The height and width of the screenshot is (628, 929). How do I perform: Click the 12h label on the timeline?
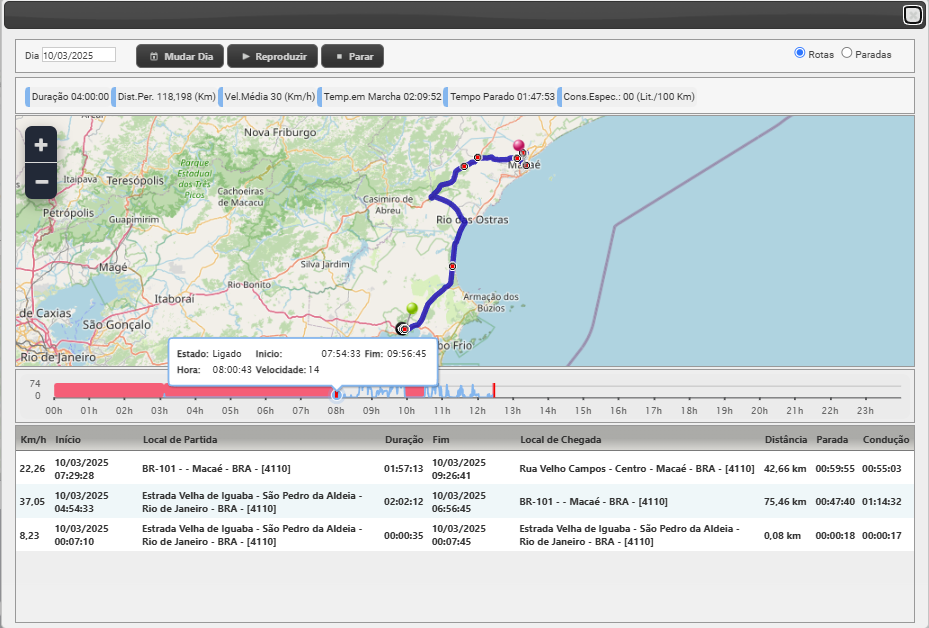point(477,411)
